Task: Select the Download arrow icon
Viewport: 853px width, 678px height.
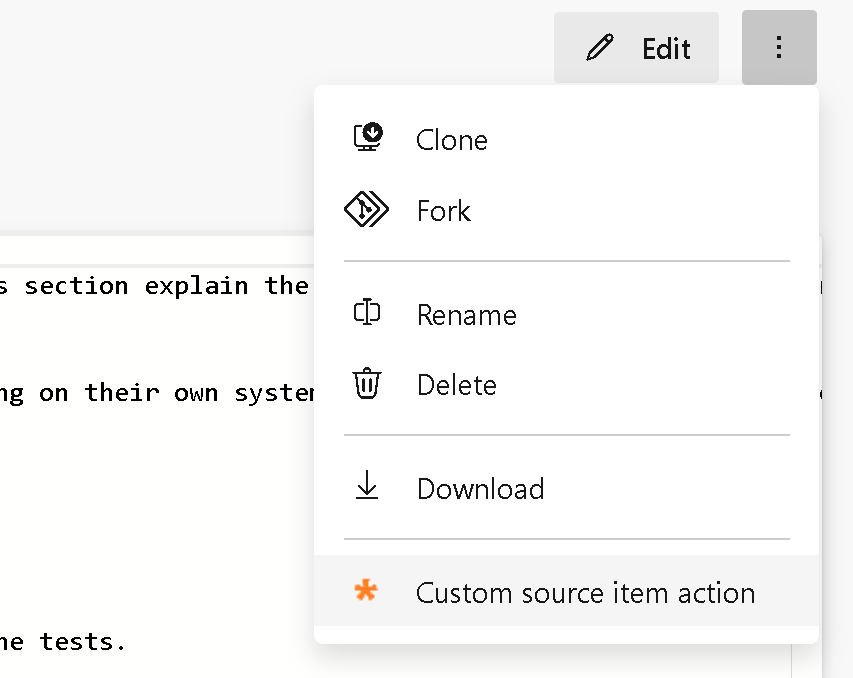Action: (368, 487)
